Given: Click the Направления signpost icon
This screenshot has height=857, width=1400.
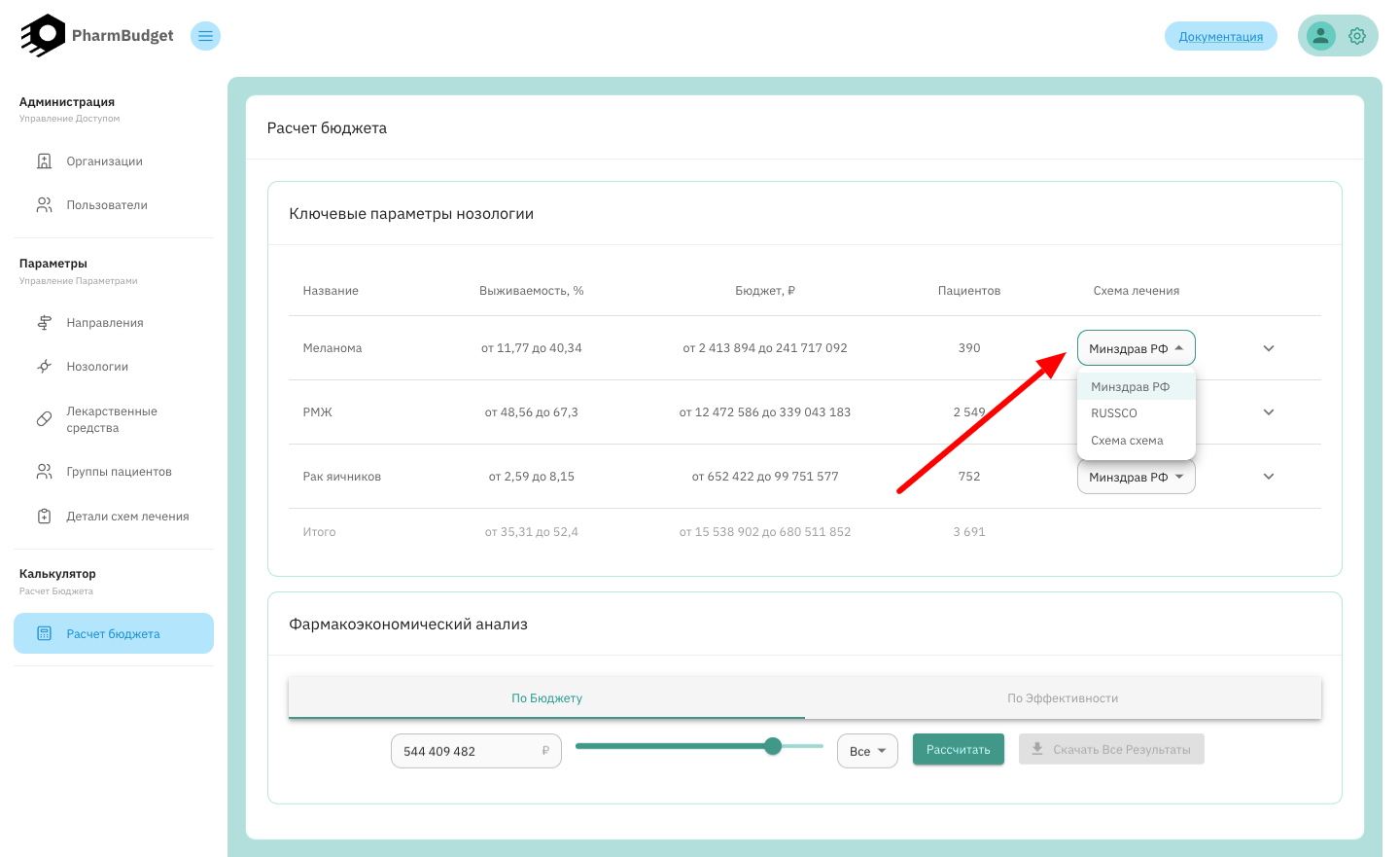Looking at the screenshot, I should pyautogui.click(x=44, y=323).
